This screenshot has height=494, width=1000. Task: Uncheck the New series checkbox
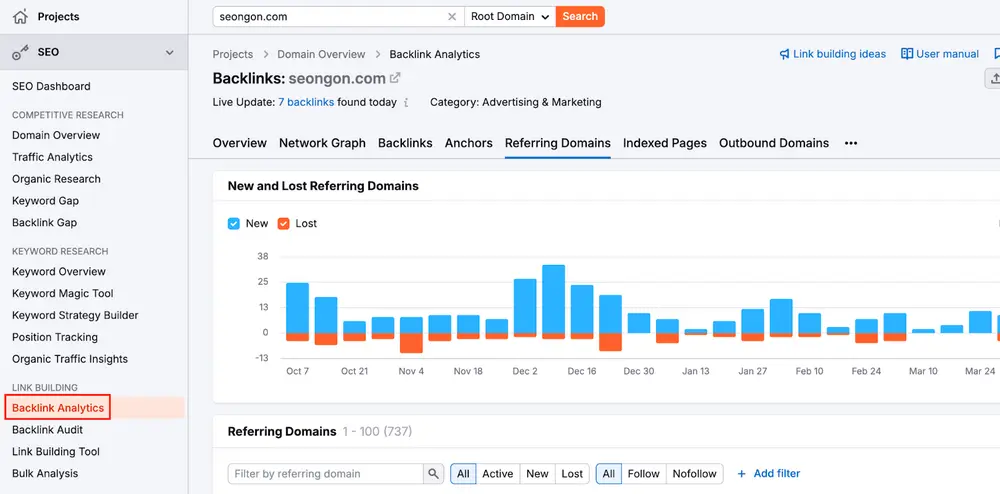(x=233, y=224)
